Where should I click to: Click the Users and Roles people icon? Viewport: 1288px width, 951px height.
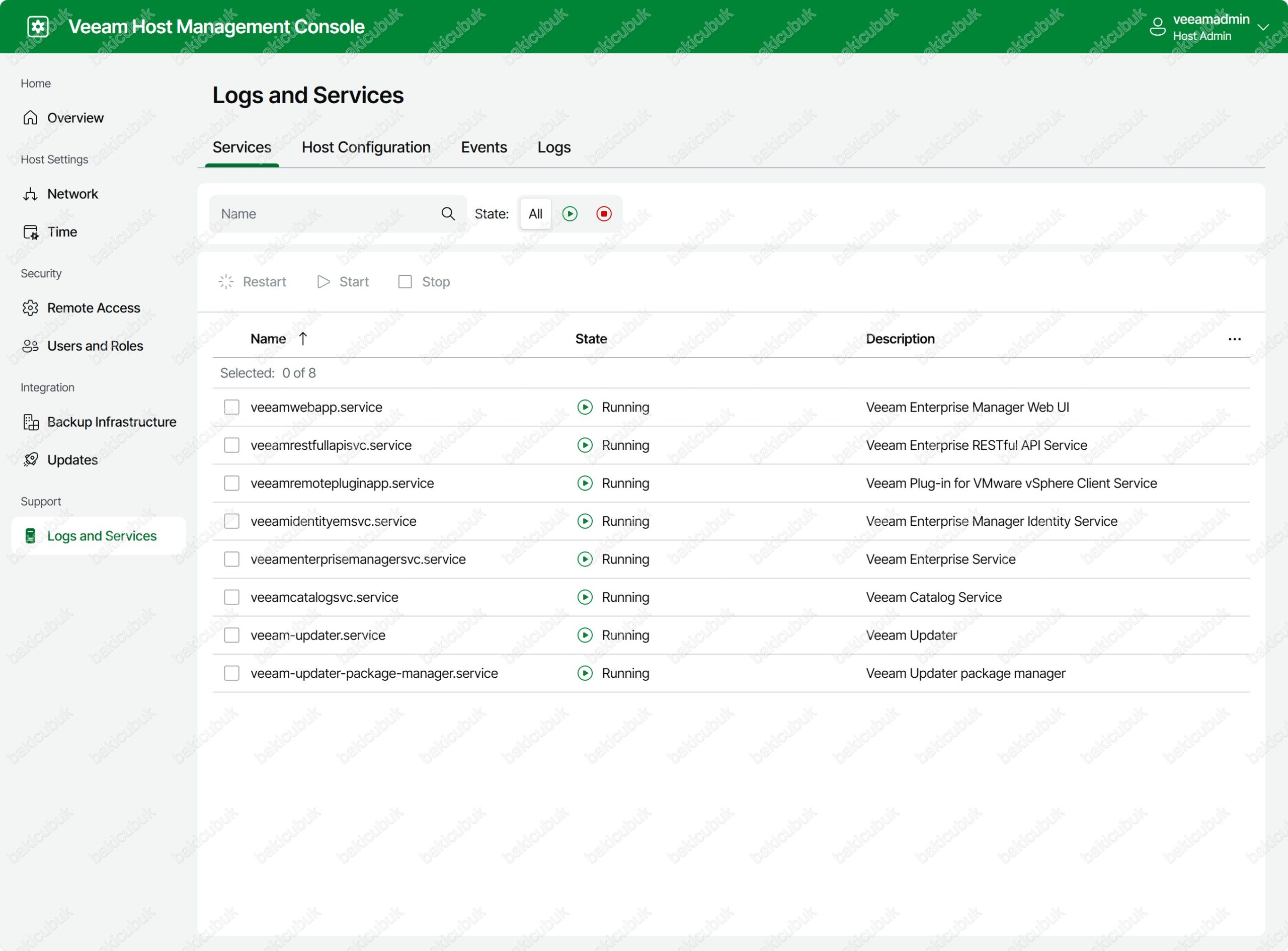pos(31,346)
